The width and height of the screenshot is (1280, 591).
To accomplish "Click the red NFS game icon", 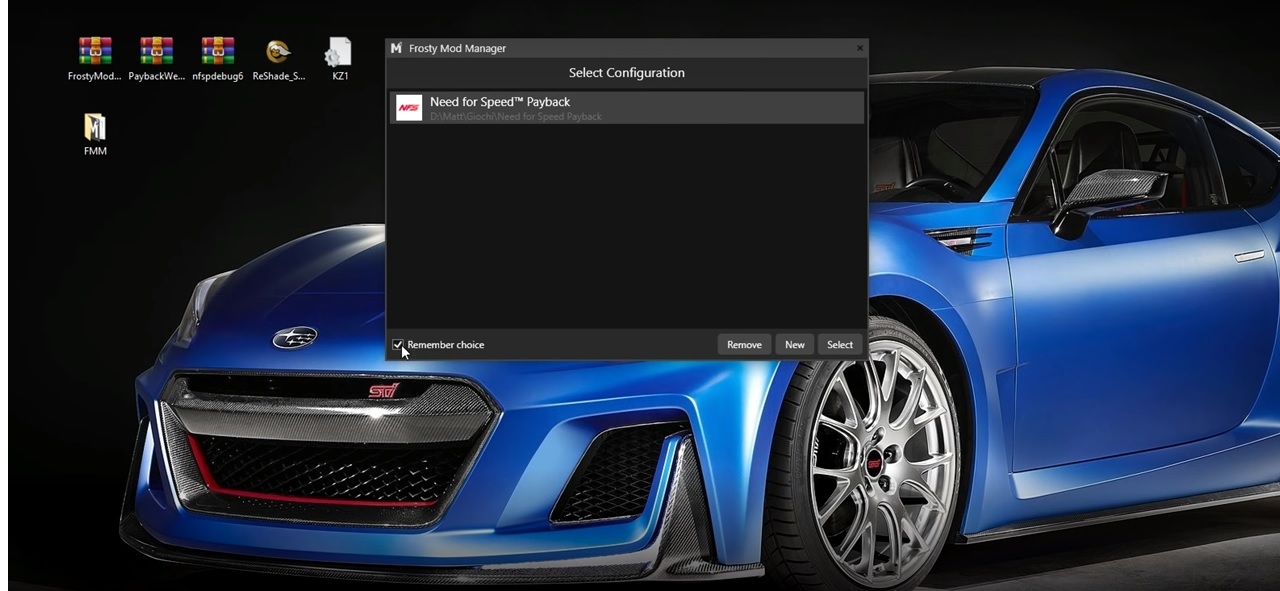I will point(409,108).
